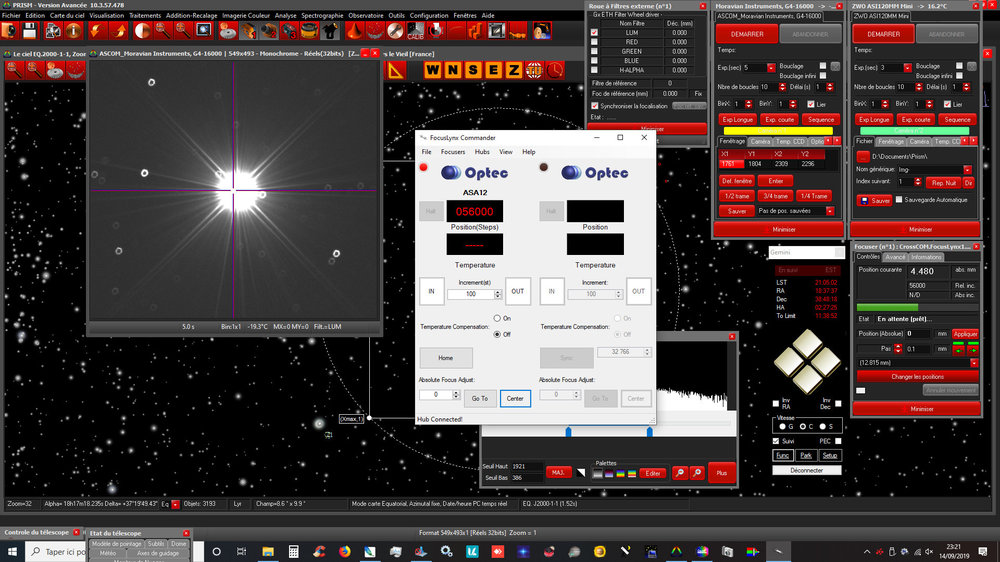Click the North 'N' direction button
The image size is (1000, 562).
[453, 70]
